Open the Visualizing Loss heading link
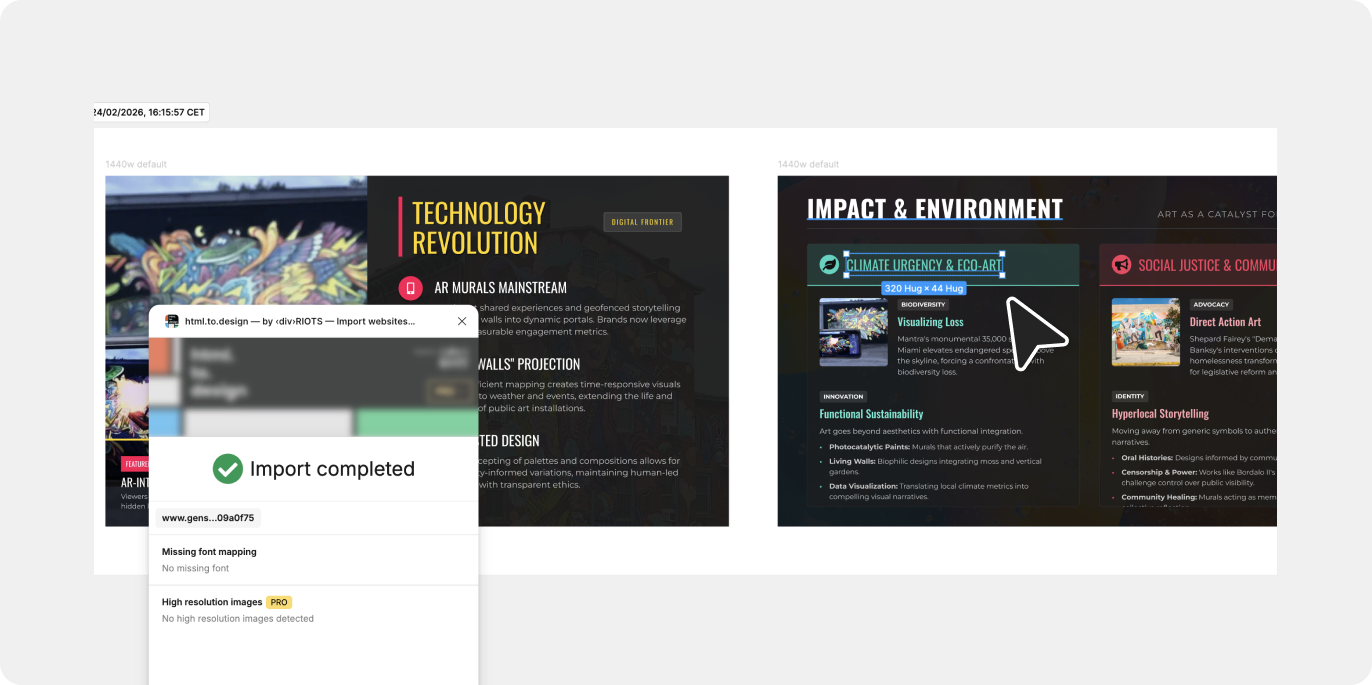Screen dimensions: 1372x685 [x=930, y=321]
